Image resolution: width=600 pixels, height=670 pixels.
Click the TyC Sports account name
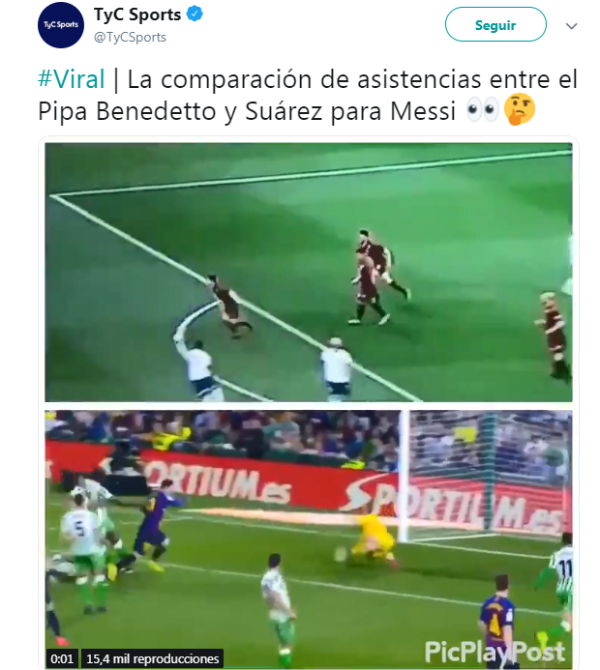137,15
